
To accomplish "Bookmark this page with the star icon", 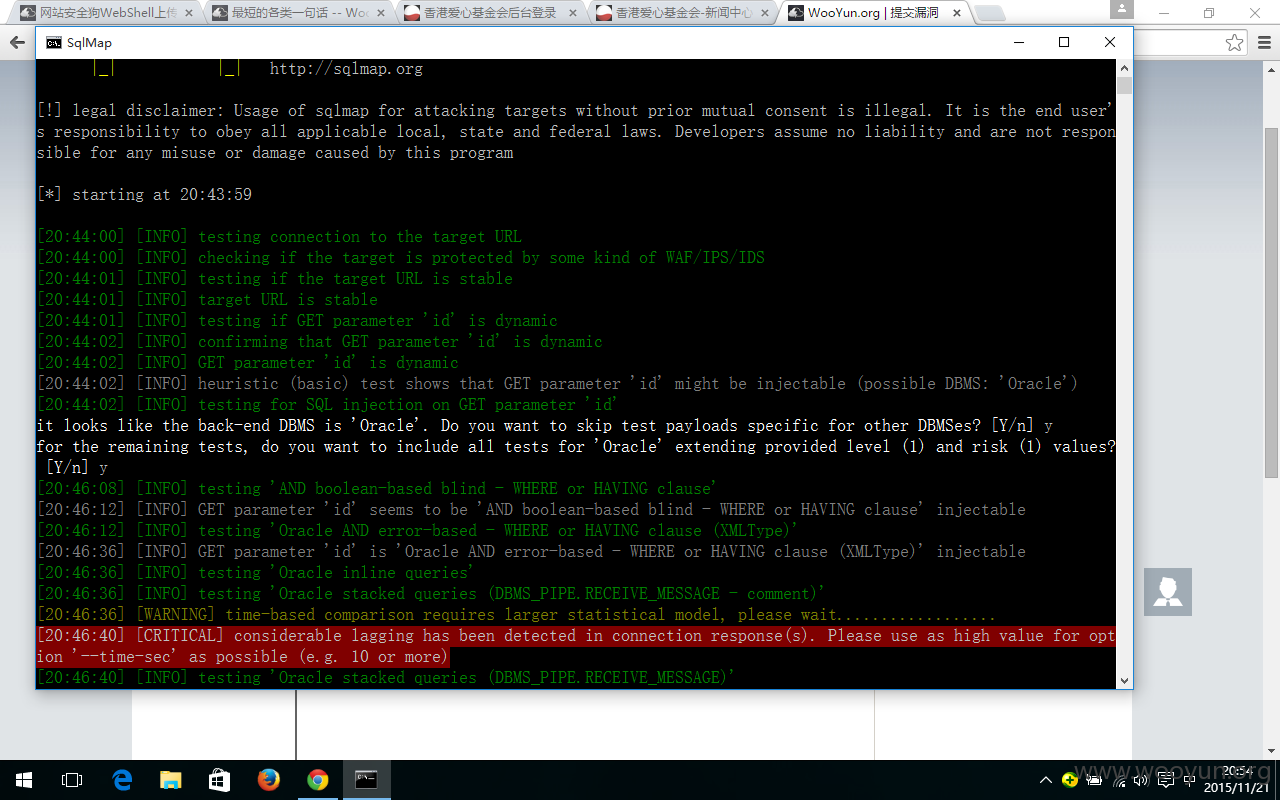I will 1235,43.
